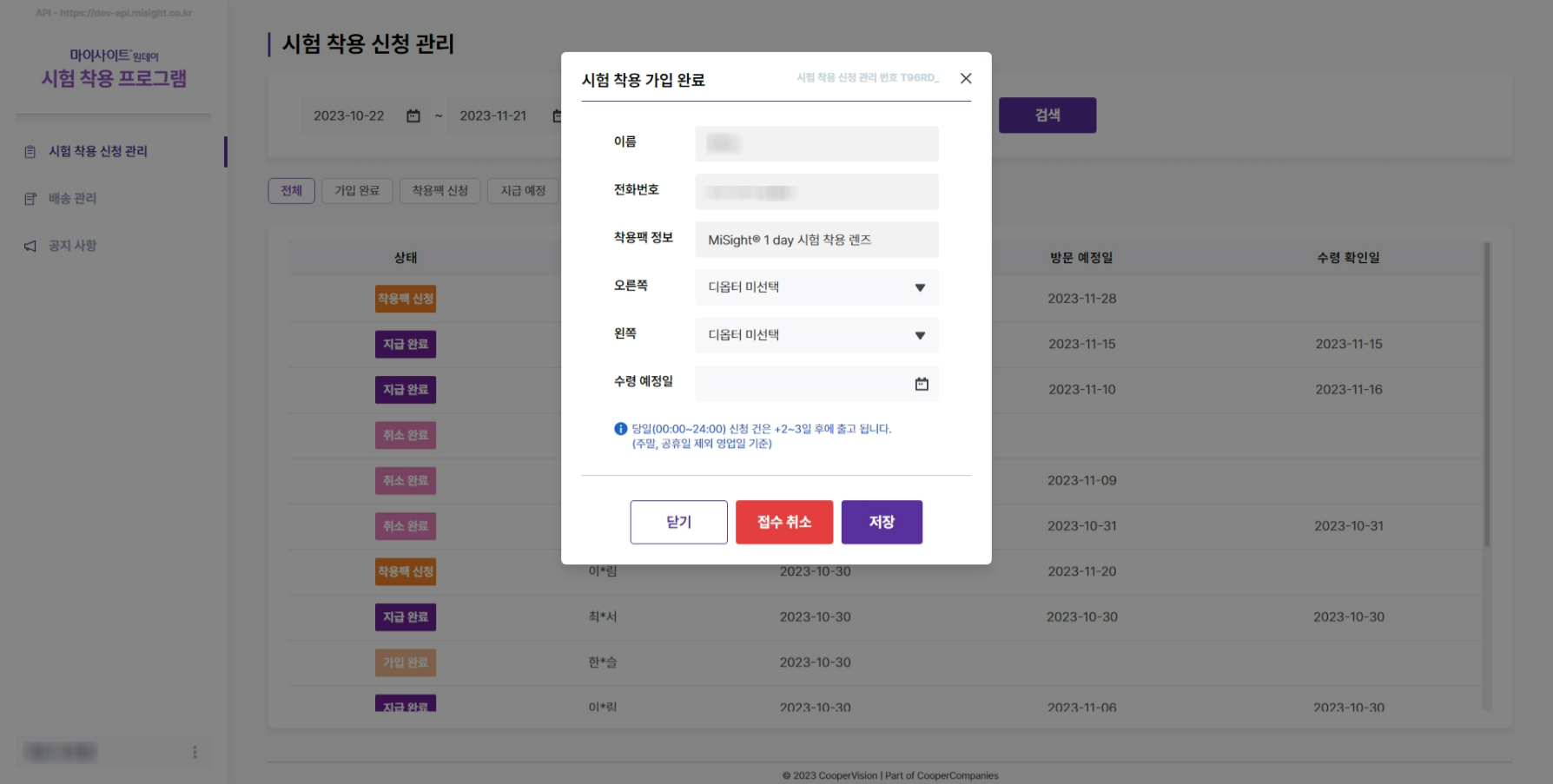Expand the 오른쪽 diopter dropdown
Screen dimensions: 1553x784
(x=919, y=287)
